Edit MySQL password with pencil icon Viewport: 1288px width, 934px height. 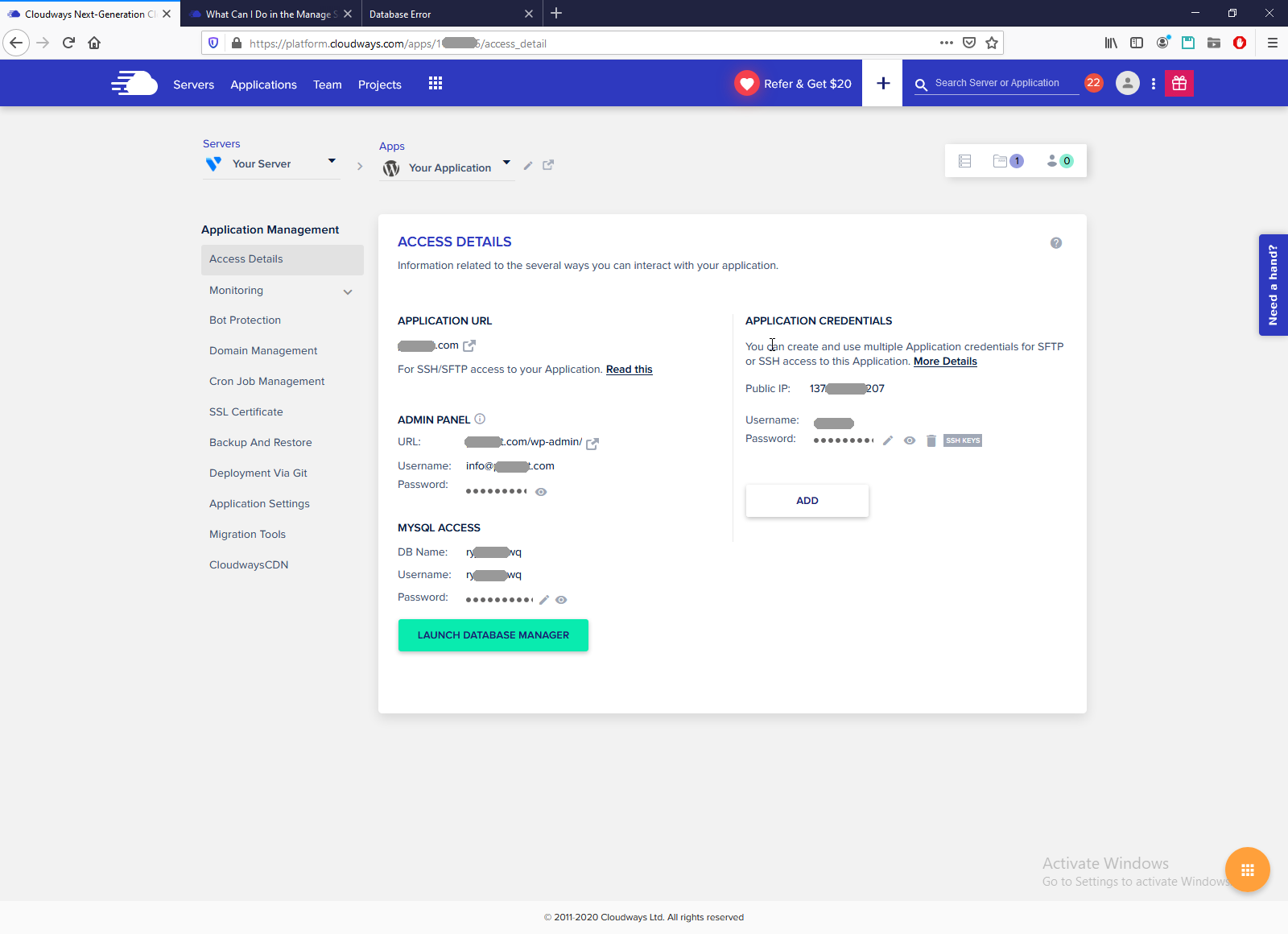544,599
